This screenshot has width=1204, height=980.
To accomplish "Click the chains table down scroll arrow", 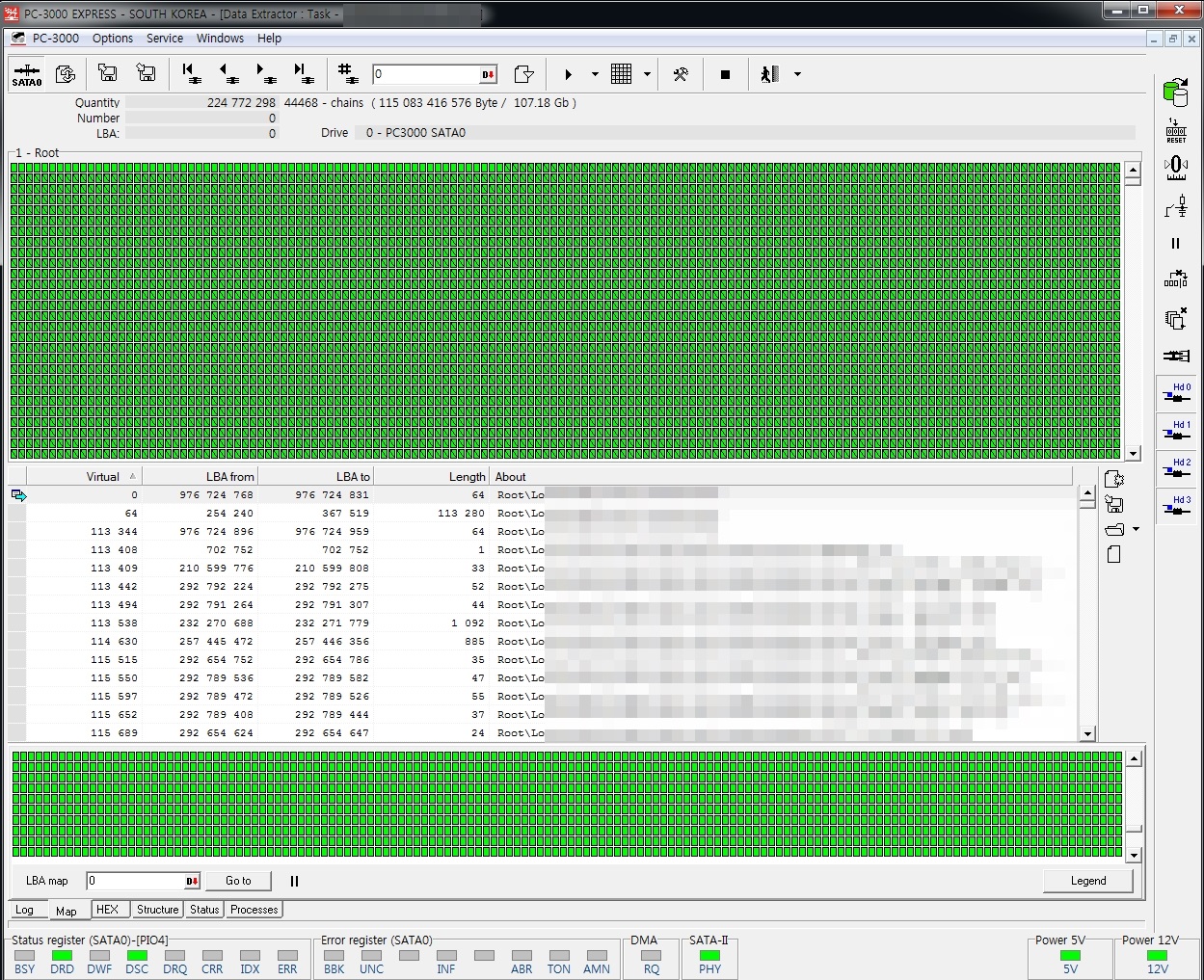I will (x=1087, y=733).
